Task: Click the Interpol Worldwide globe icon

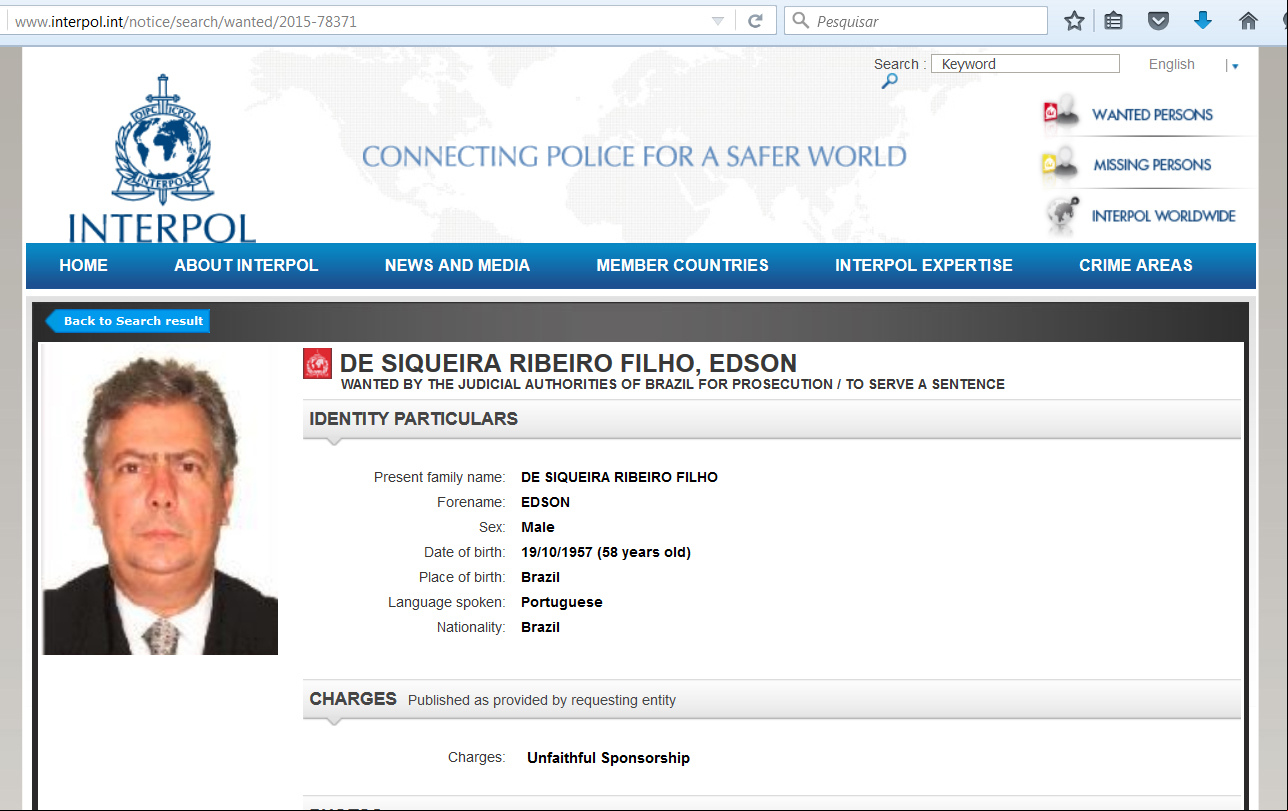Action: [1063, 215]
